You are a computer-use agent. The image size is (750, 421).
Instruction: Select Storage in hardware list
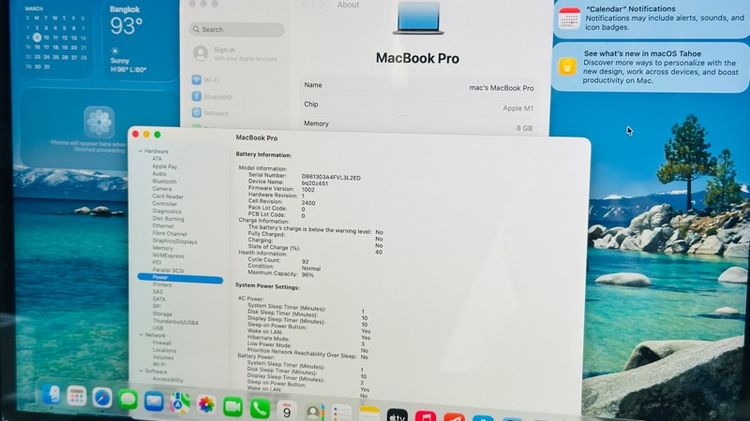tap(162, 314)
